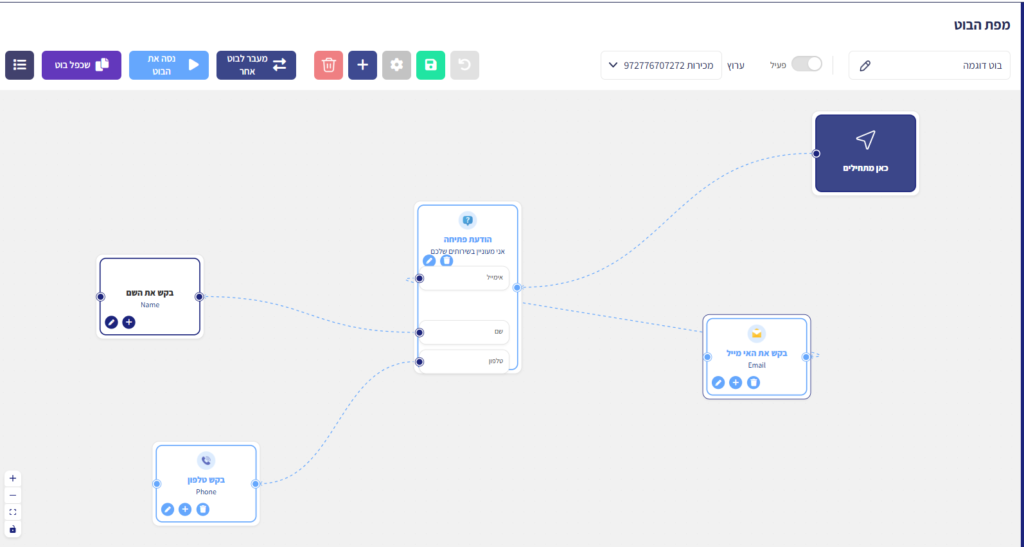This screenshot has width=1024, height=547.
Task: Click the left port of the Phone node
Action: [157, 484]
